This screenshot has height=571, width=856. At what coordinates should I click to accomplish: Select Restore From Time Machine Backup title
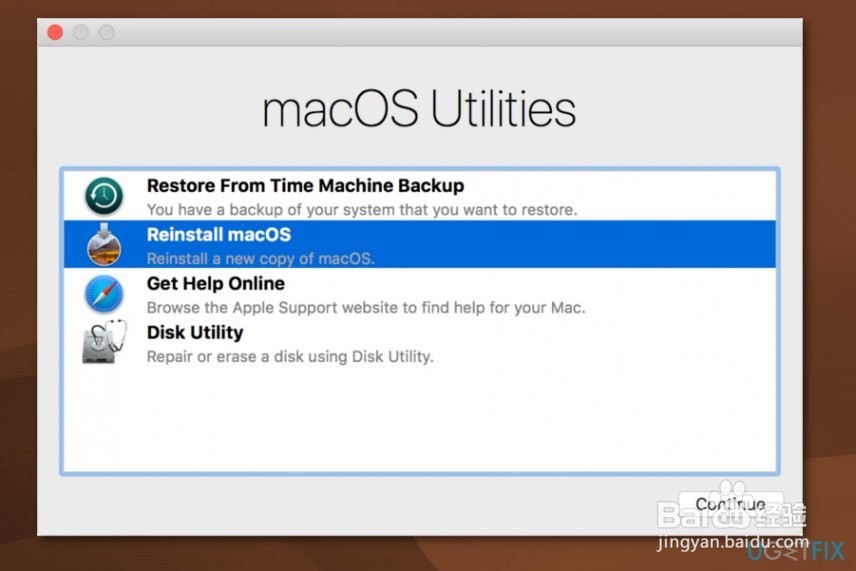click(x=305, y=186)
